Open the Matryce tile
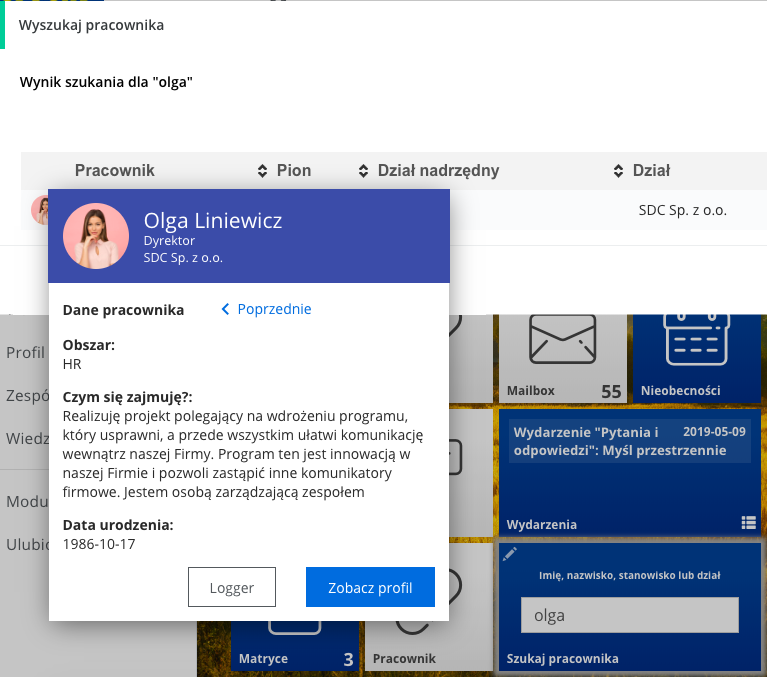767x677 pixels. pyautogui.click(x=294, y=646)
